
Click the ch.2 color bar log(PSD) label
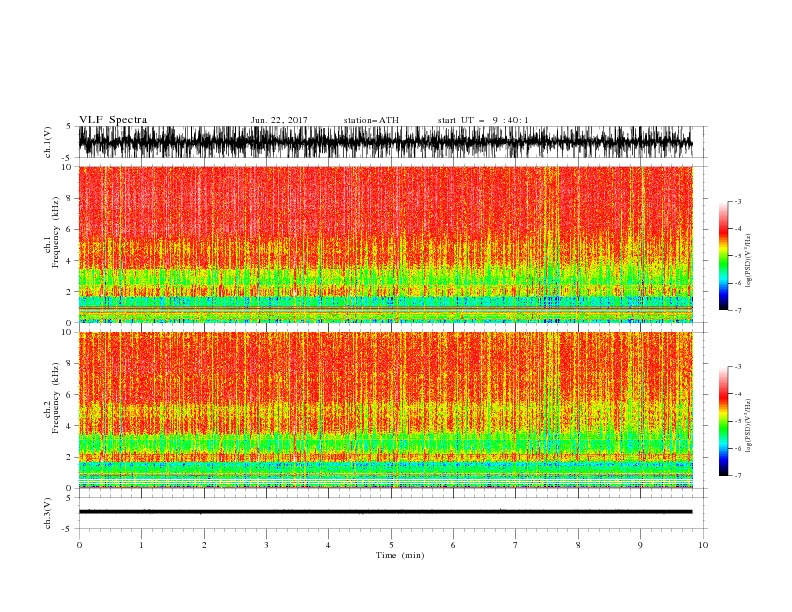(x=748, y=426)
